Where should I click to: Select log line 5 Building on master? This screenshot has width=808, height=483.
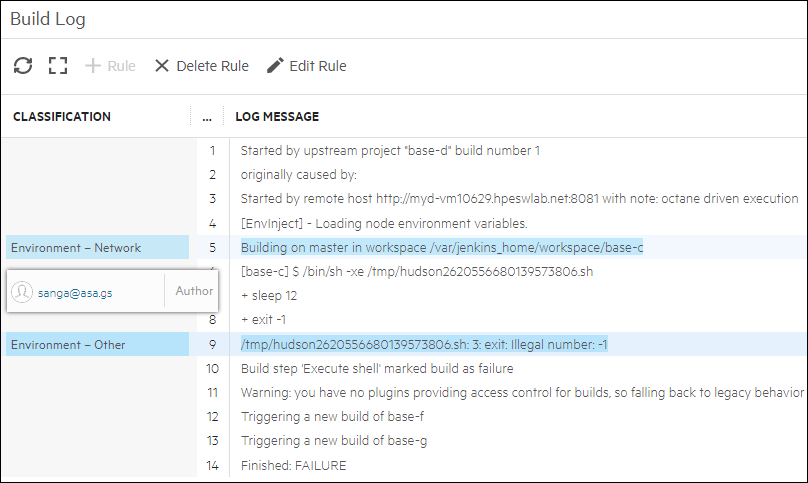pyautogui.click(x=441, y=247)
